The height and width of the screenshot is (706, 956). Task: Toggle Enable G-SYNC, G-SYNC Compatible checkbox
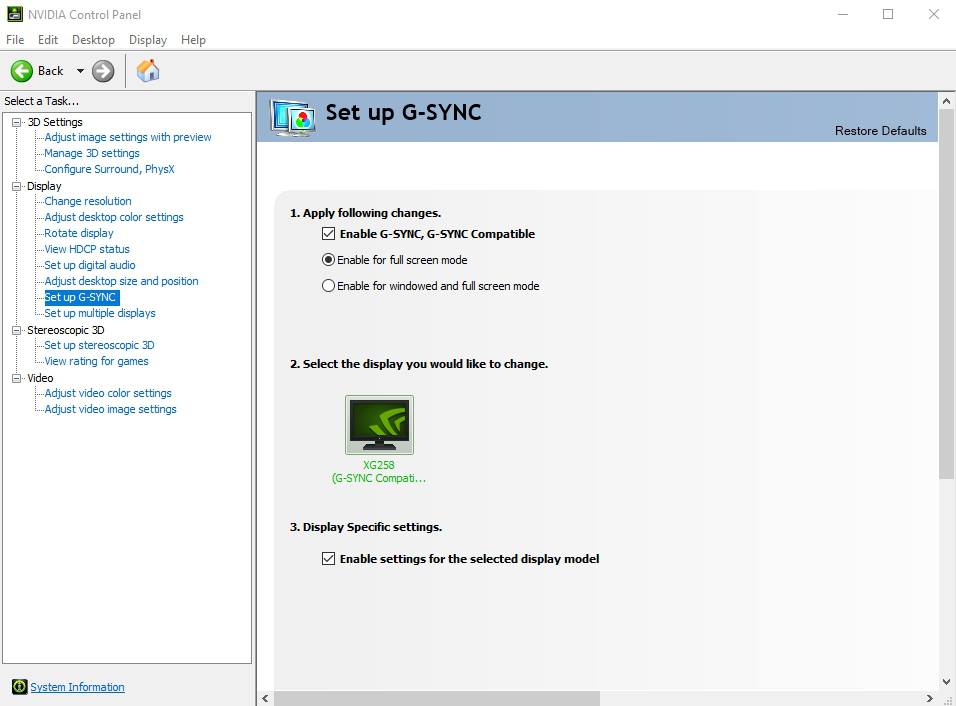click(x=328, y=234)
